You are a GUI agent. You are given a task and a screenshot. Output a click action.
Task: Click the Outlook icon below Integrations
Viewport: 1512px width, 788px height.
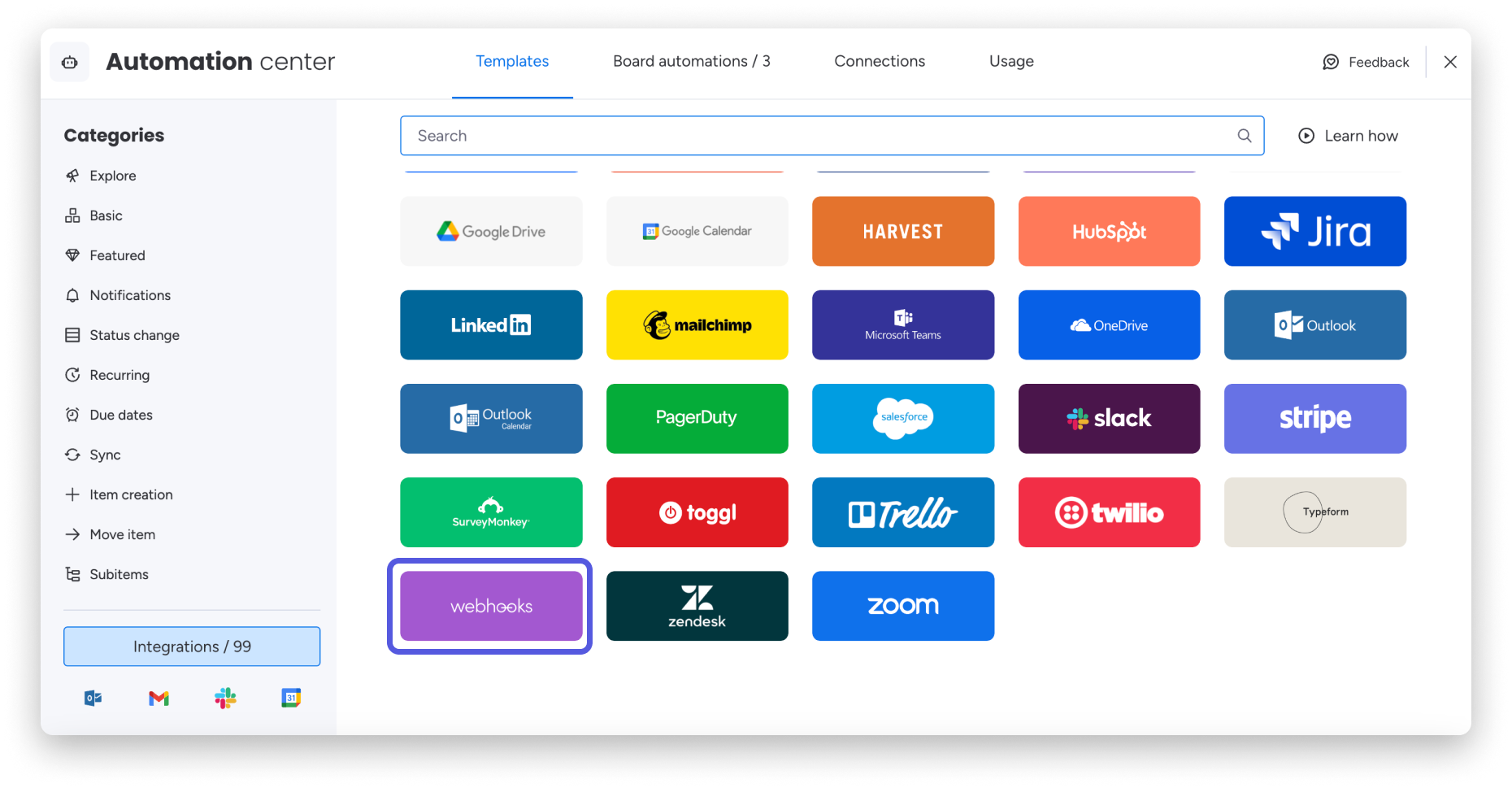tap(93, 698)
